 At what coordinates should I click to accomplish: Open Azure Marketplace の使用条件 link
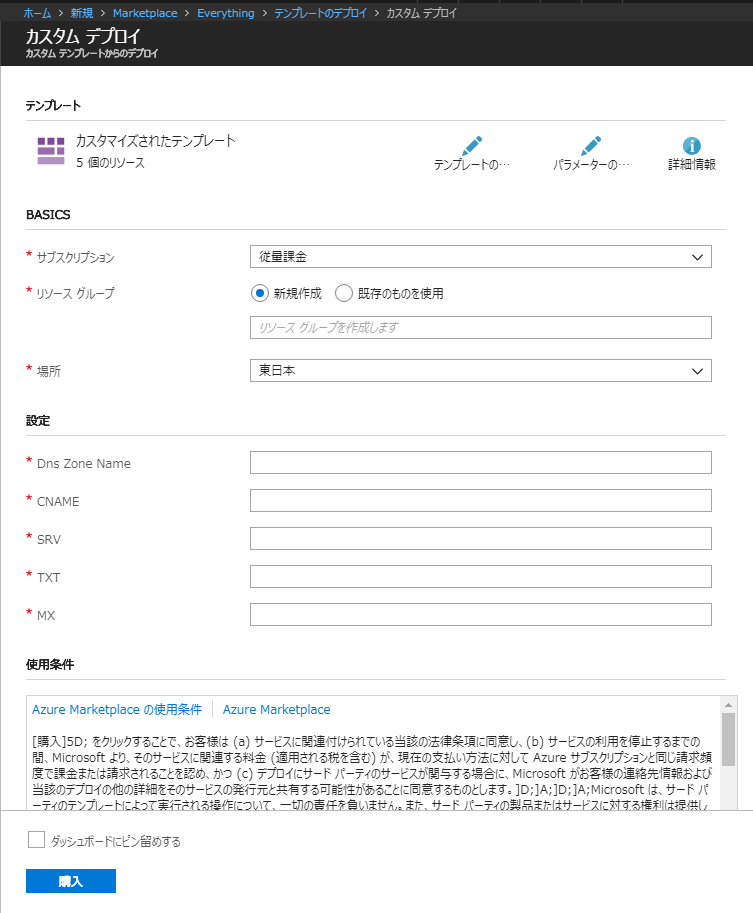pos(116,709)
